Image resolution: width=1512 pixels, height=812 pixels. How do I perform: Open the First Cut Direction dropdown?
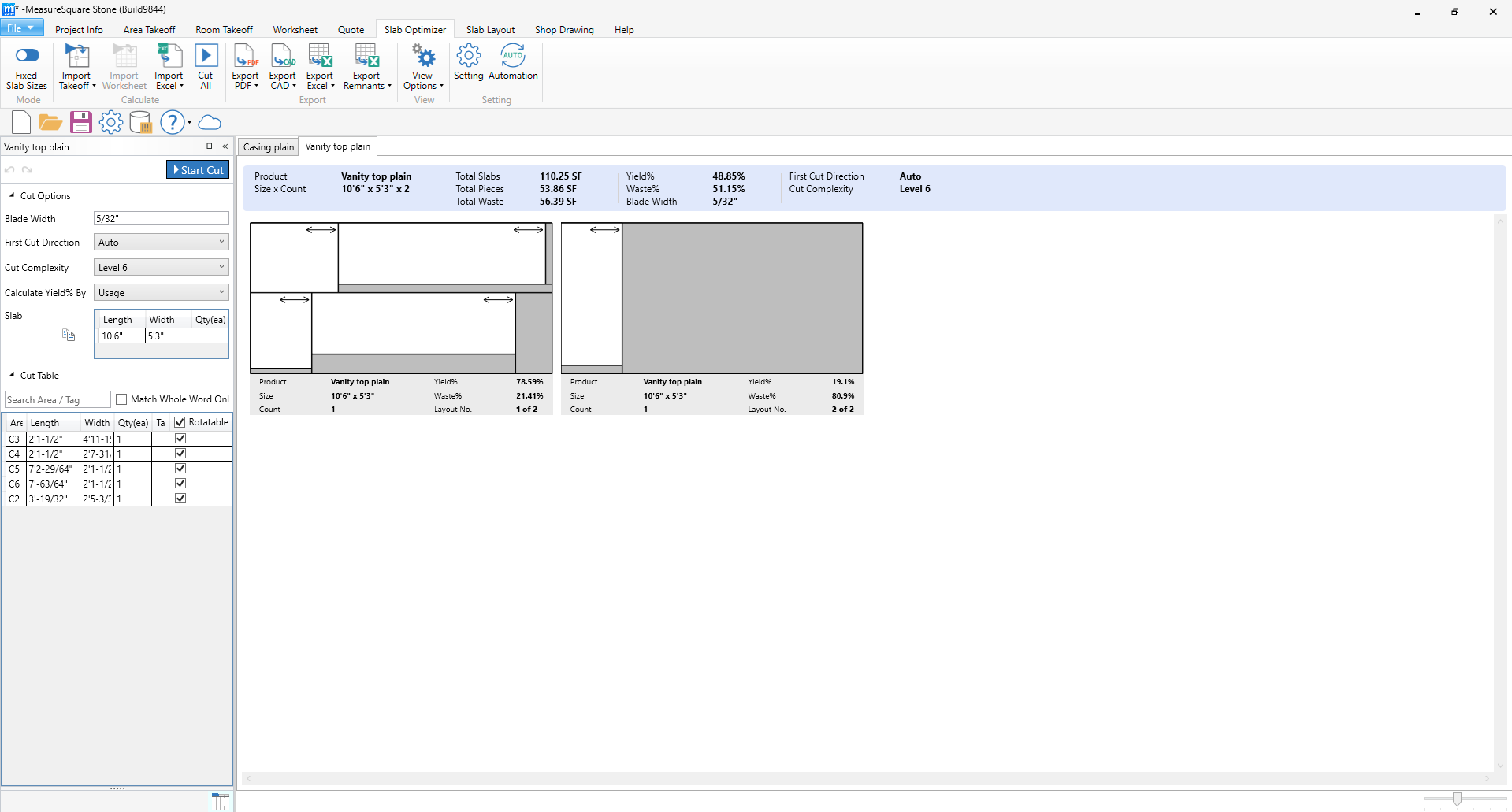tap(161, 243)
